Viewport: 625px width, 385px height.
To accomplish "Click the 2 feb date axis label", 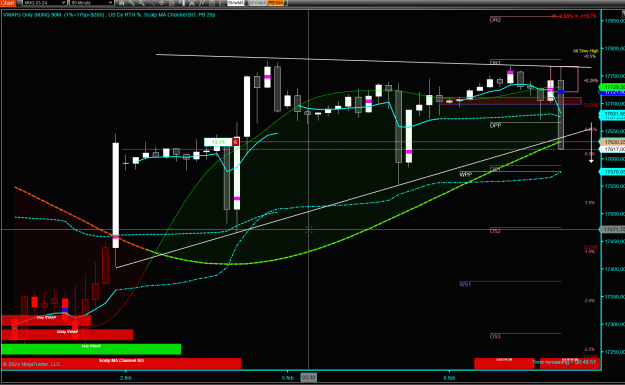I will pyautogui.click(x=126, y=377).
